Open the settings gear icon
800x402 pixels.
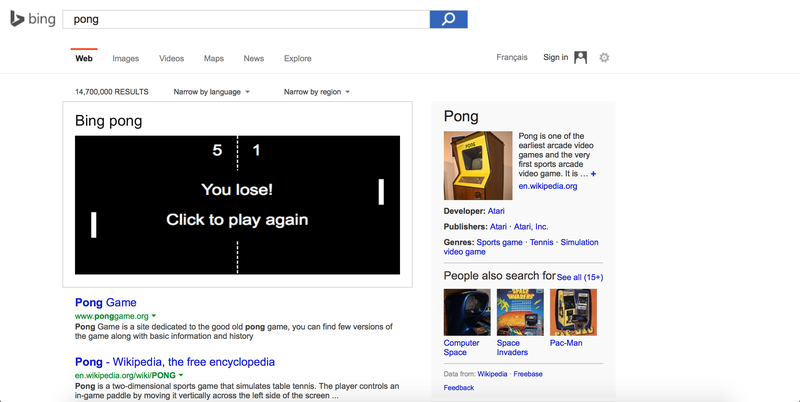coord(604,58)
